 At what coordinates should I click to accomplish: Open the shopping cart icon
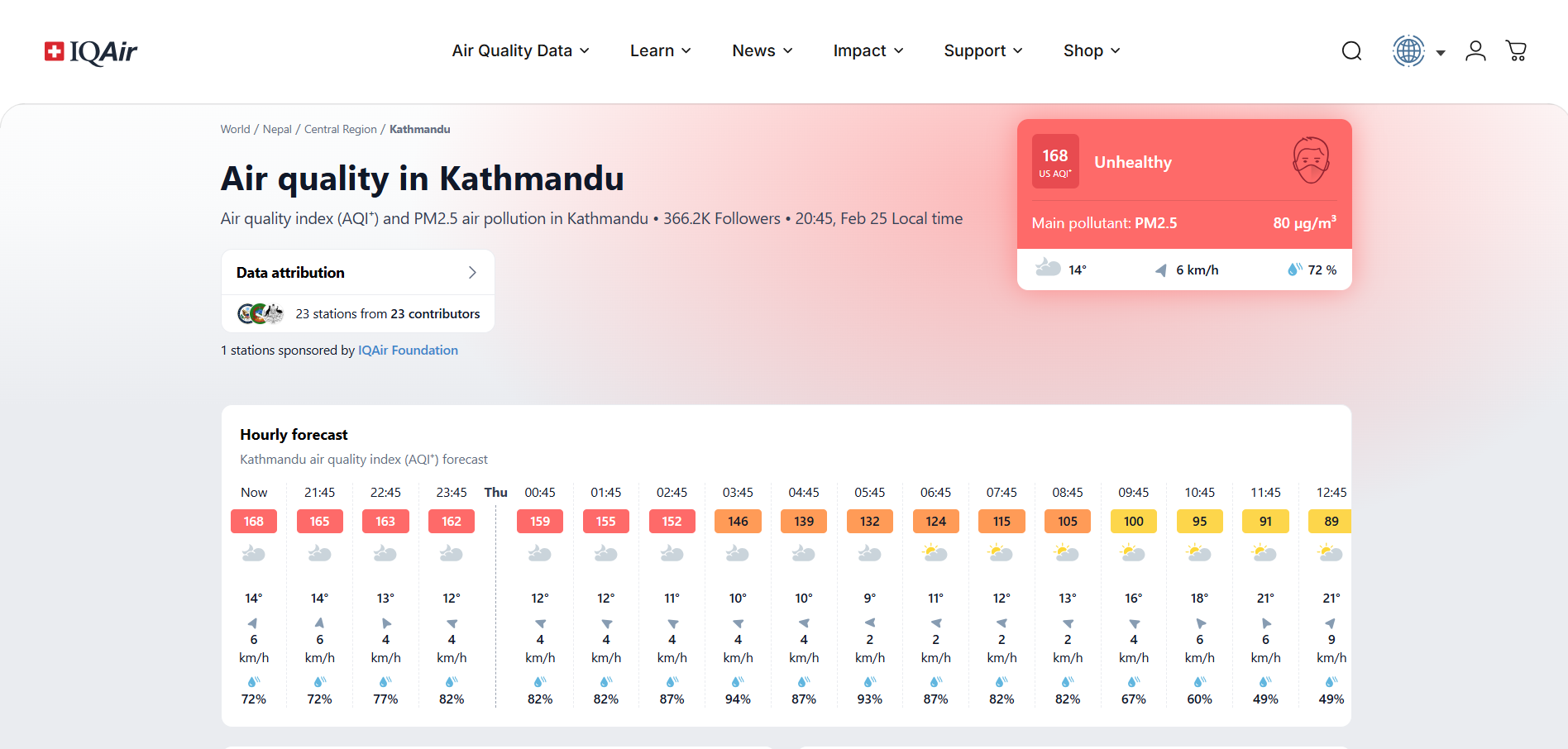1516,51
